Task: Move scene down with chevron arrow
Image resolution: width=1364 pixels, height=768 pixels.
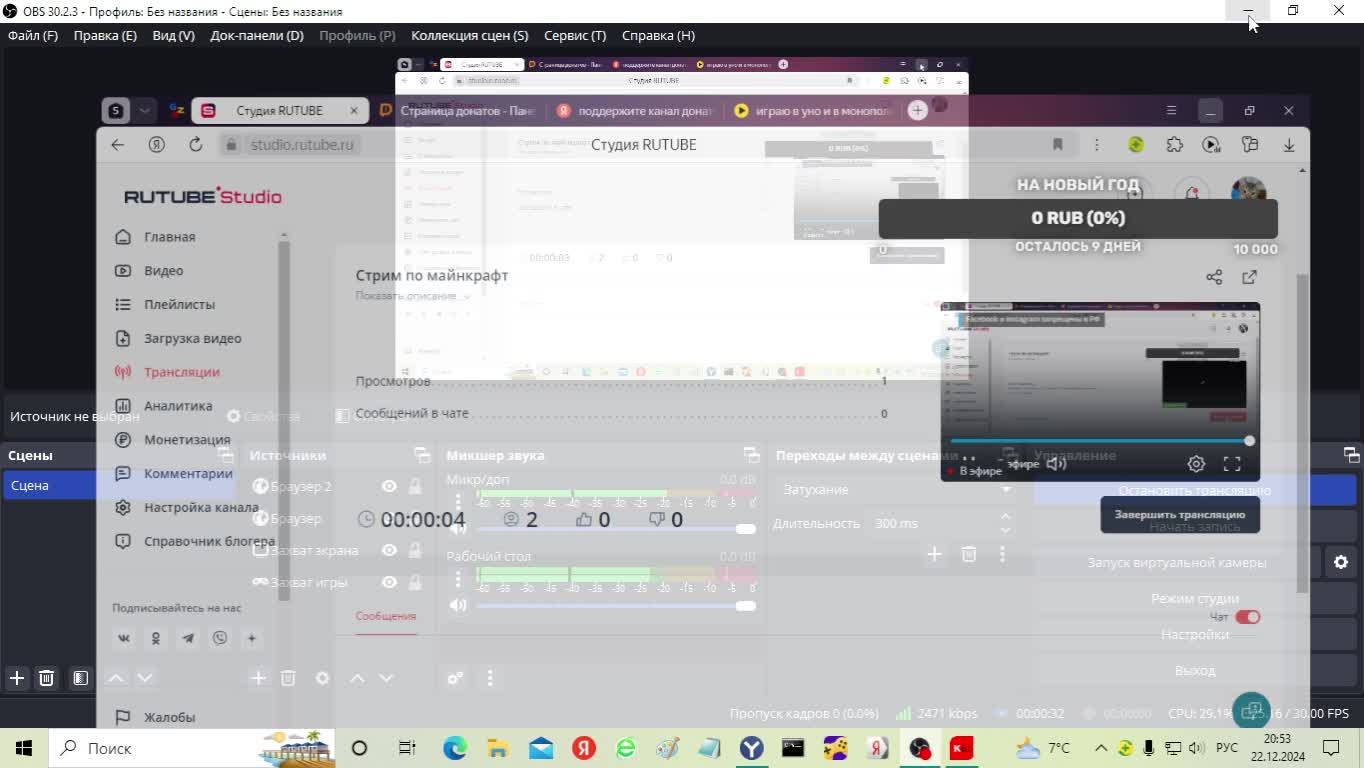Action: (145, 678)
